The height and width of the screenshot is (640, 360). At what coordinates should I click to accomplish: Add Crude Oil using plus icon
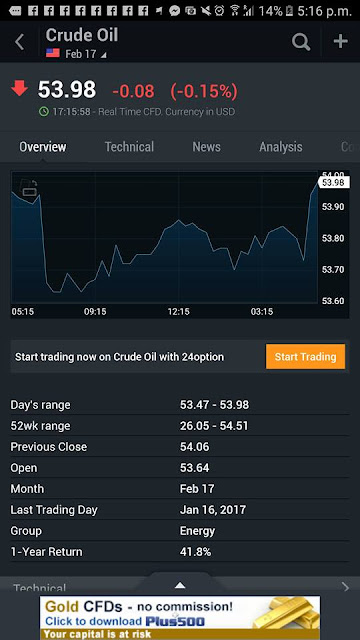tap(340, 41)
